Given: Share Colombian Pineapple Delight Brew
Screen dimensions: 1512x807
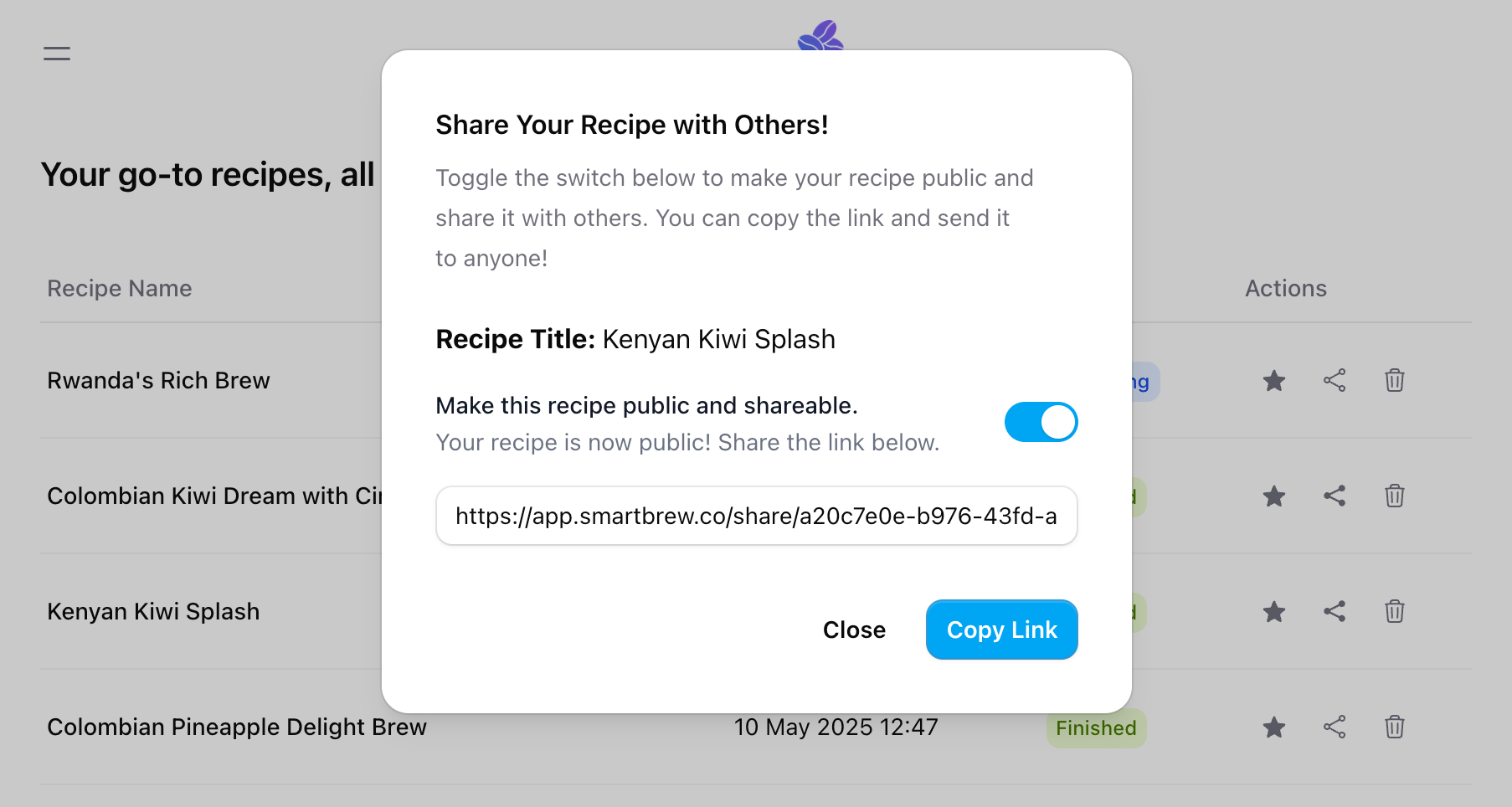Looking at the screenshot, I should pos(1334,727).
